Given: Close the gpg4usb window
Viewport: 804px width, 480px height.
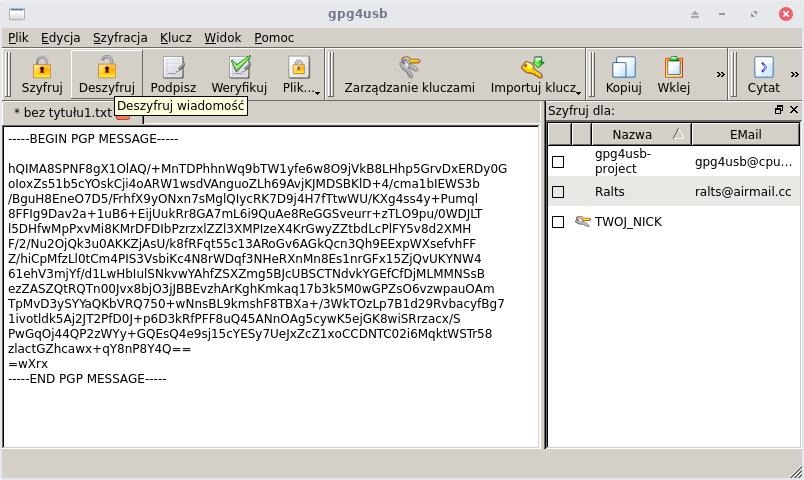Looking at the screenshot, I should coord(786,14).
